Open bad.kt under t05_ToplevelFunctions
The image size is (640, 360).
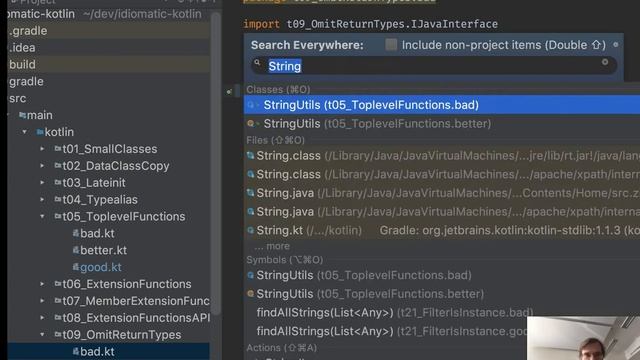click(97, 233)
